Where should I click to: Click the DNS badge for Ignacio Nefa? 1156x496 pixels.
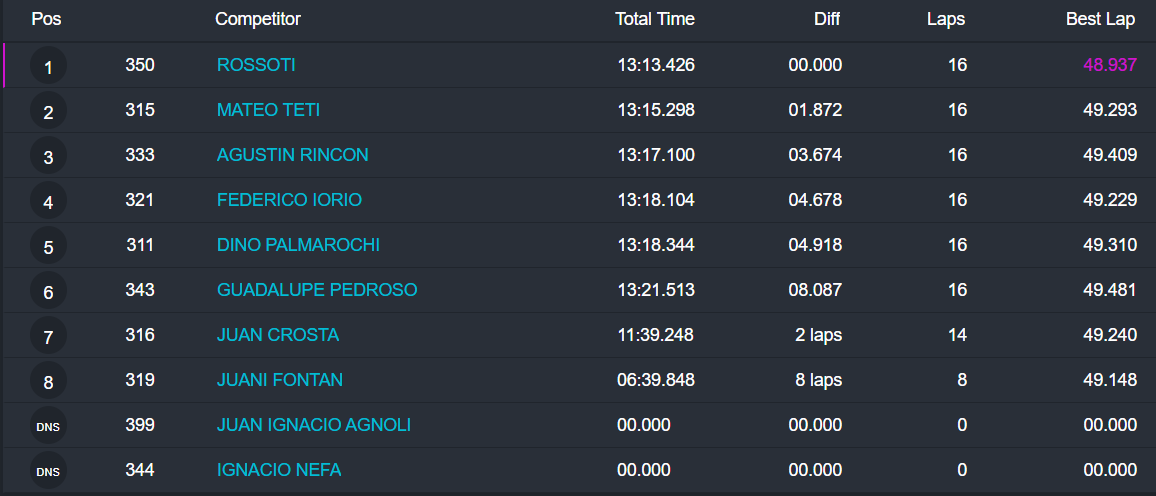pos(48,471)
